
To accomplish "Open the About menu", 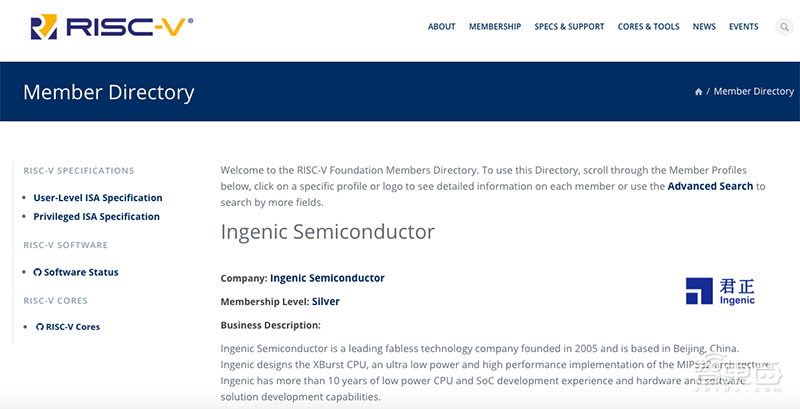I will click(441, 27).
